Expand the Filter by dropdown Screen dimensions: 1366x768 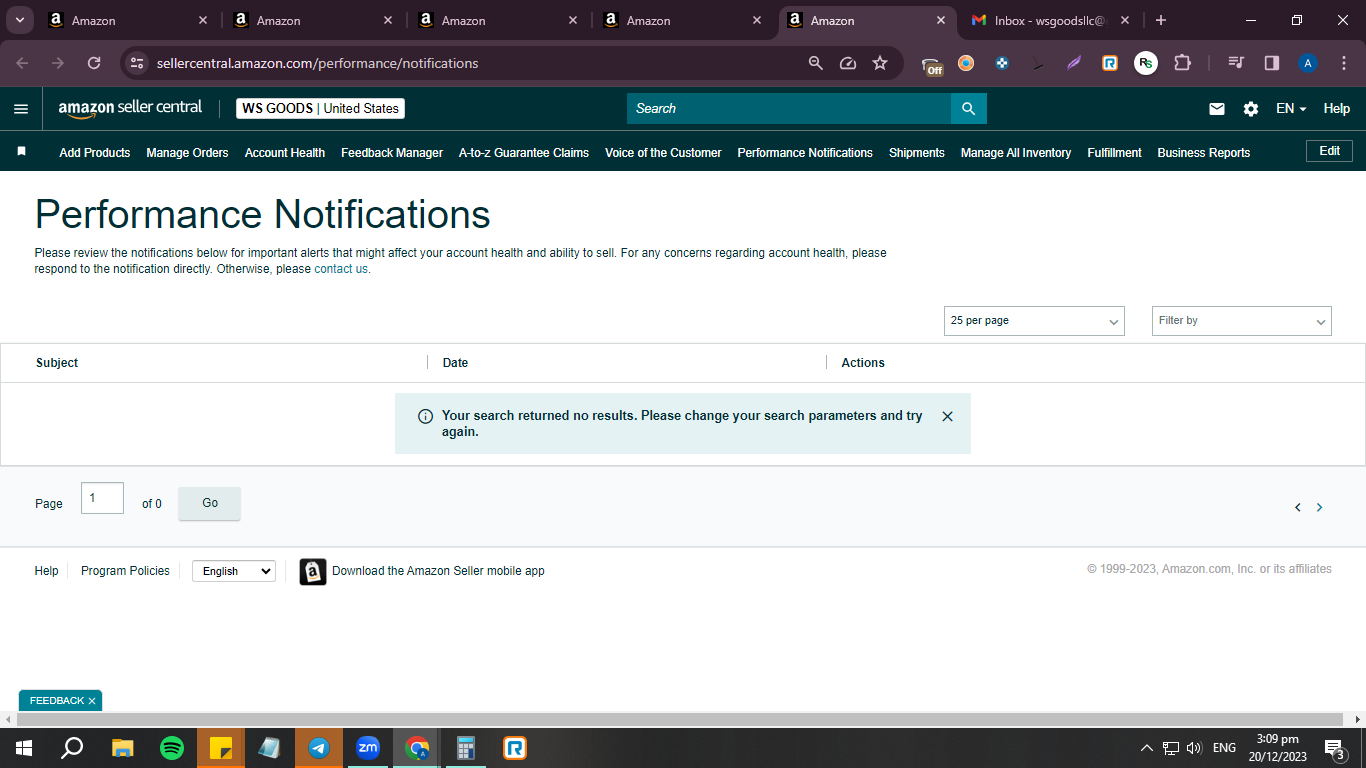click(1242, 321)
